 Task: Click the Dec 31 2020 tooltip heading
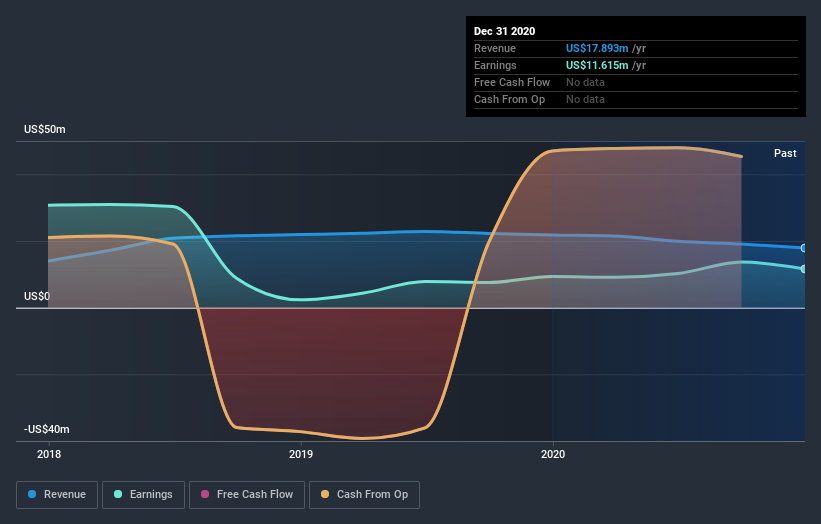click(x=504, y=31)
